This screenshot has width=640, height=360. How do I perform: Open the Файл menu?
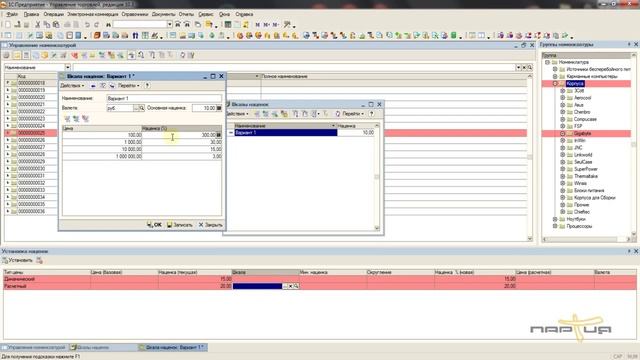point(12,14)
